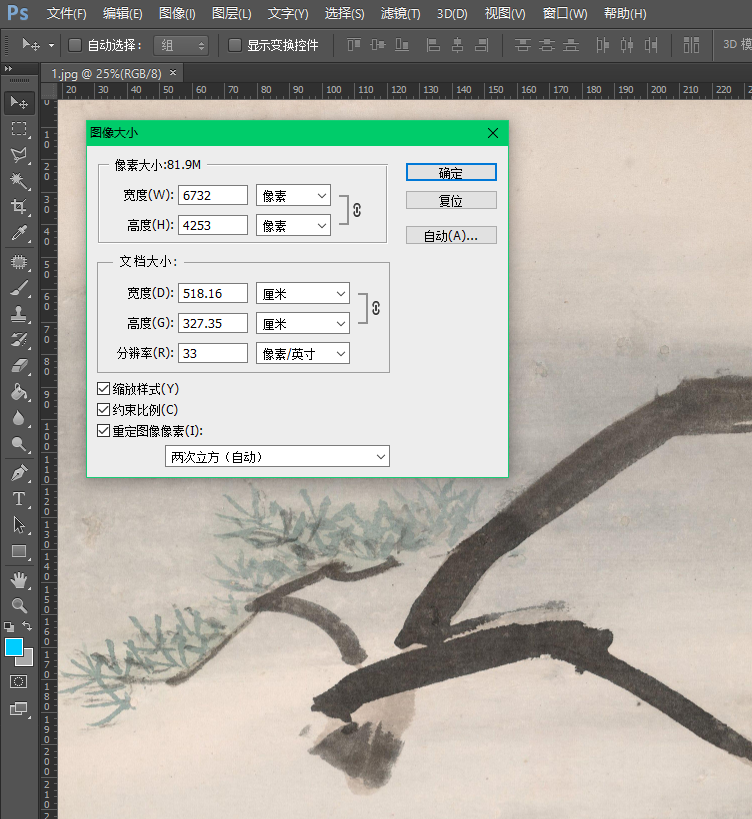This screenshot has height=819, width=752.
Task: Toggle document size chain link
Action: point(376,308)
